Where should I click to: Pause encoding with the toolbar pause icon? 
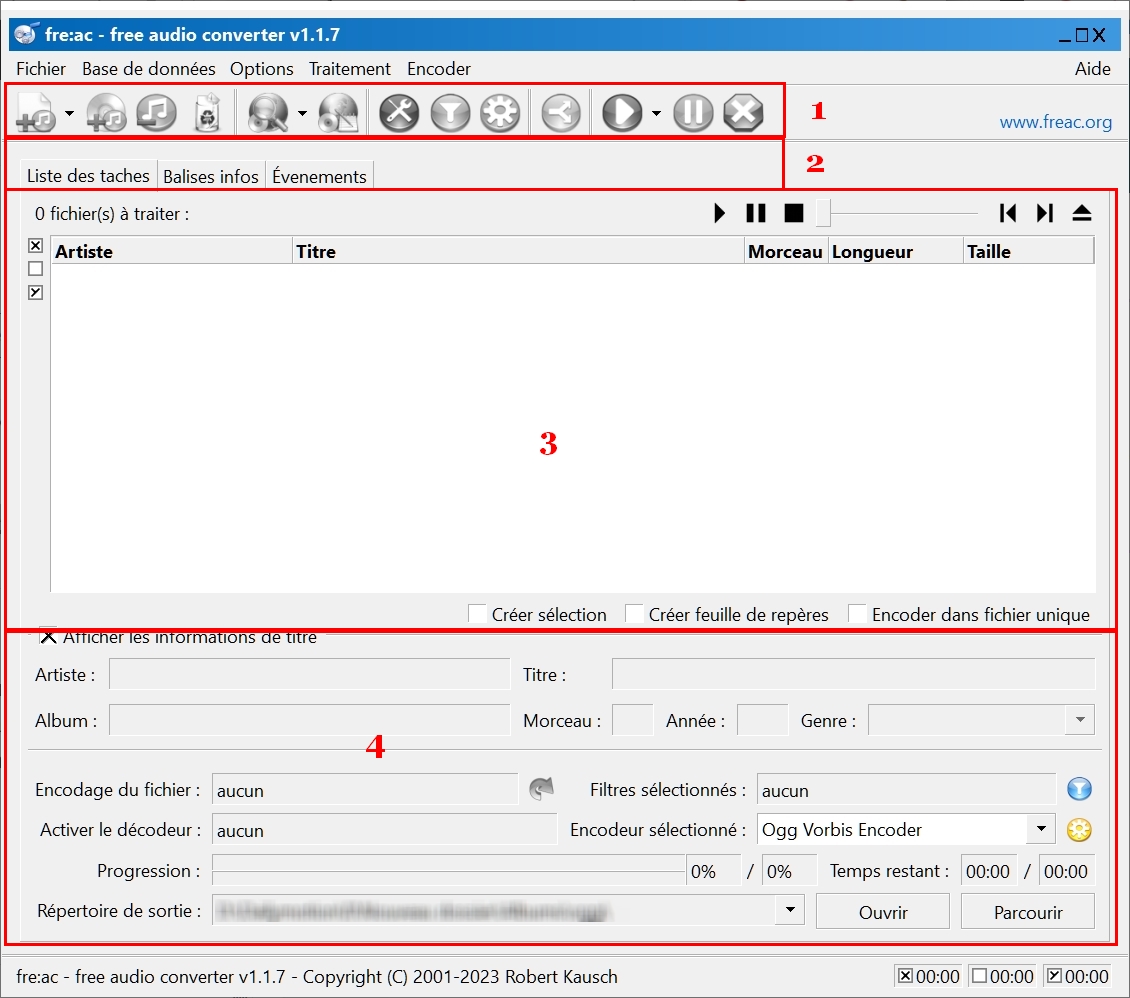[693, 112]
